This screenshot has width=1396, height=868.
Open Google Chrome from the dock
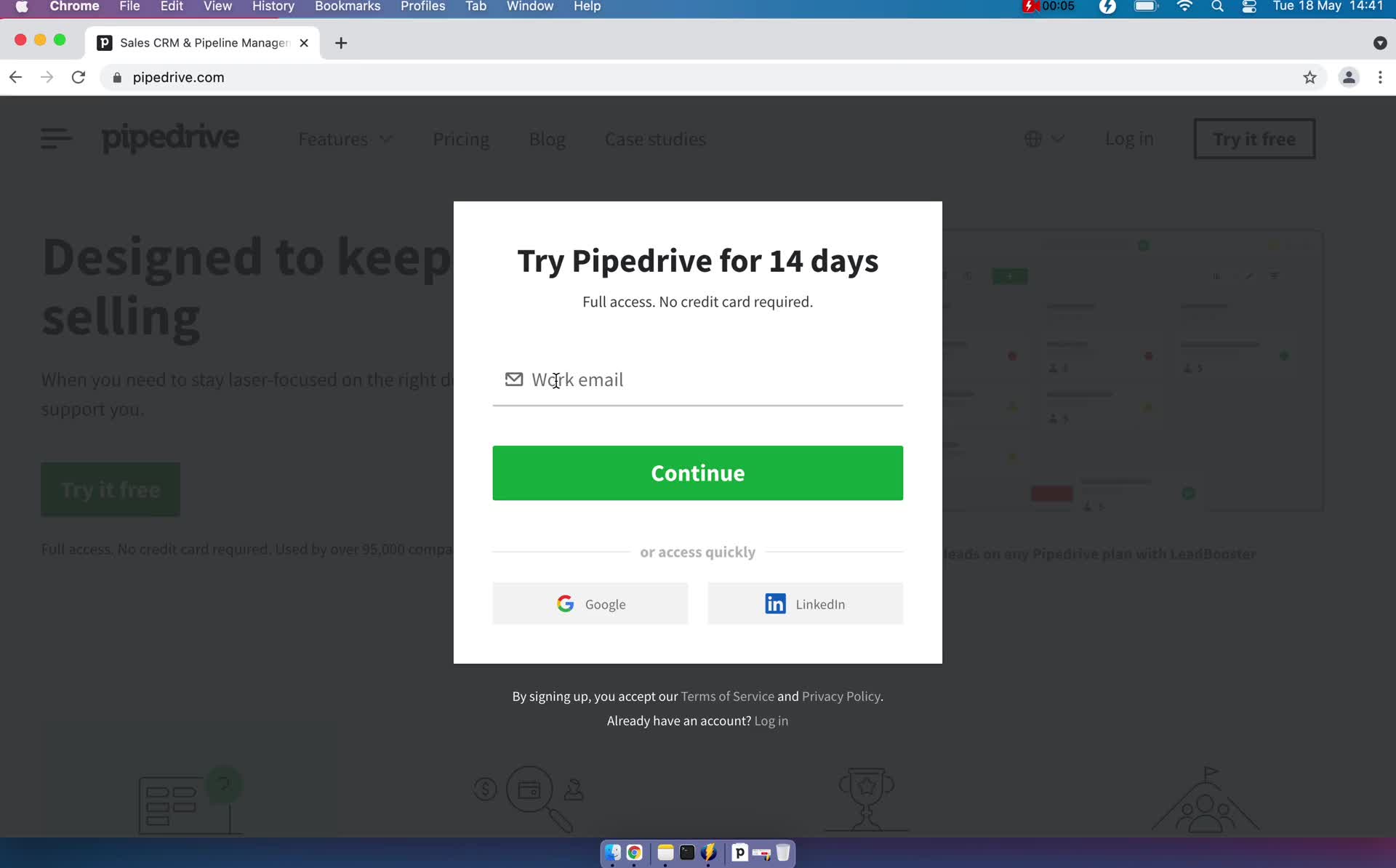pos(635,852)
